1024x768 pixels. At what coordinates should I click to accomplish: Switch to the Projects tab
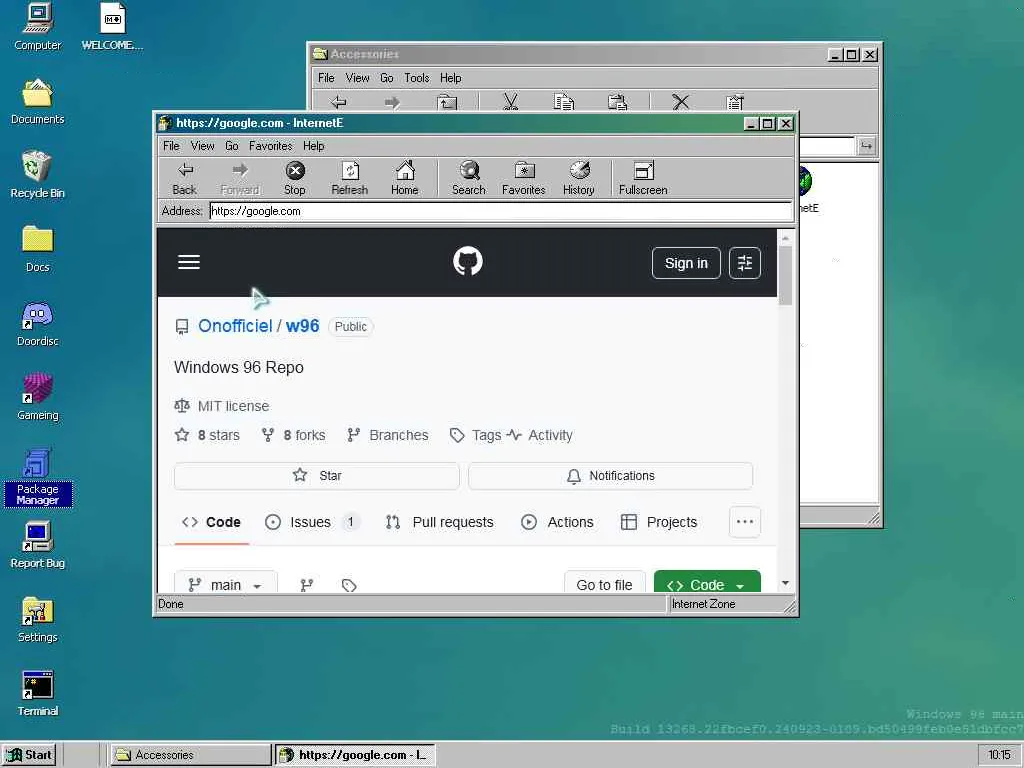[659, 522]
